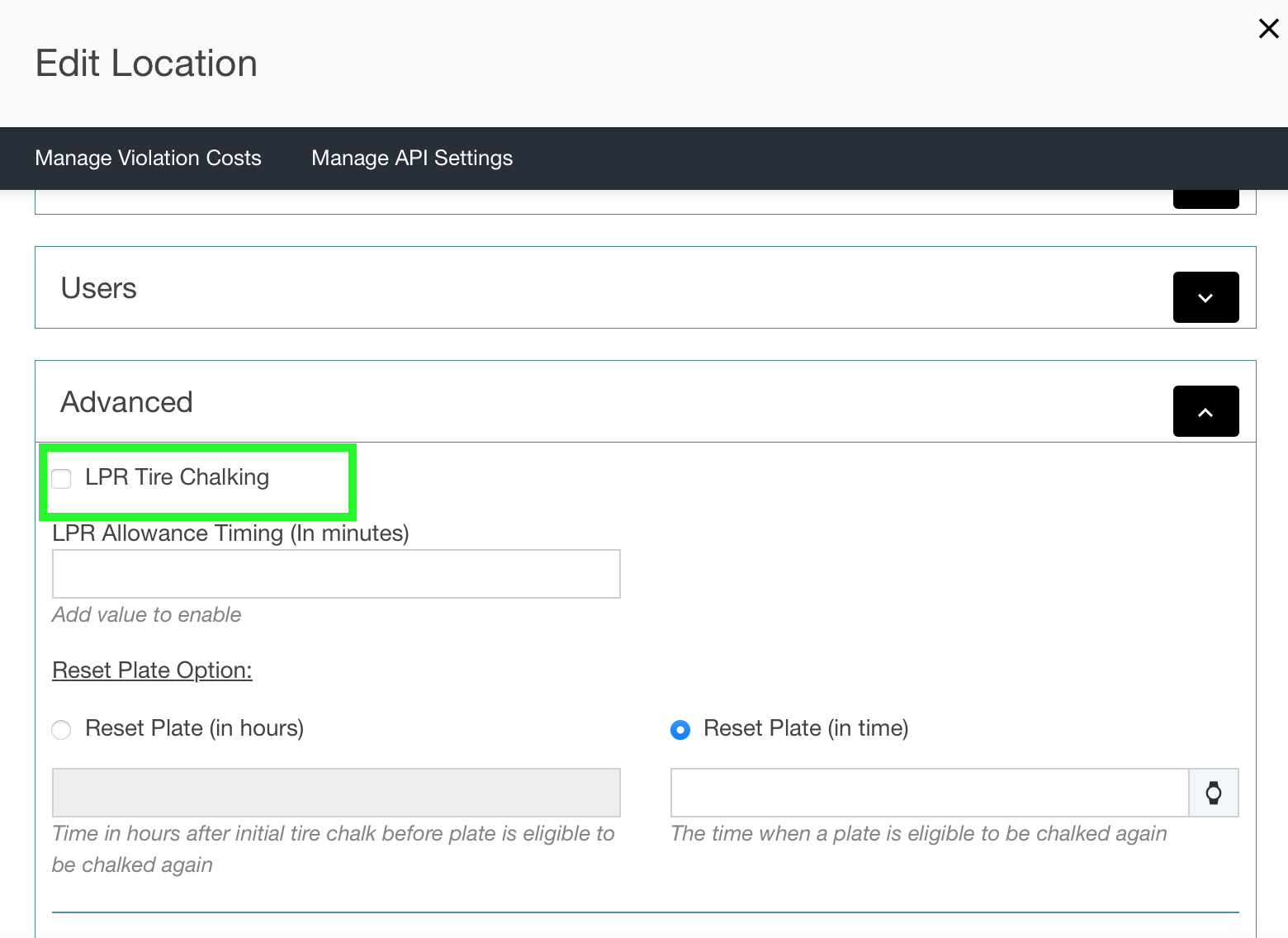Focus the LPR Allowance Timing input field
This screenshot has height=938, width=1288.
[x=336, y=574]
